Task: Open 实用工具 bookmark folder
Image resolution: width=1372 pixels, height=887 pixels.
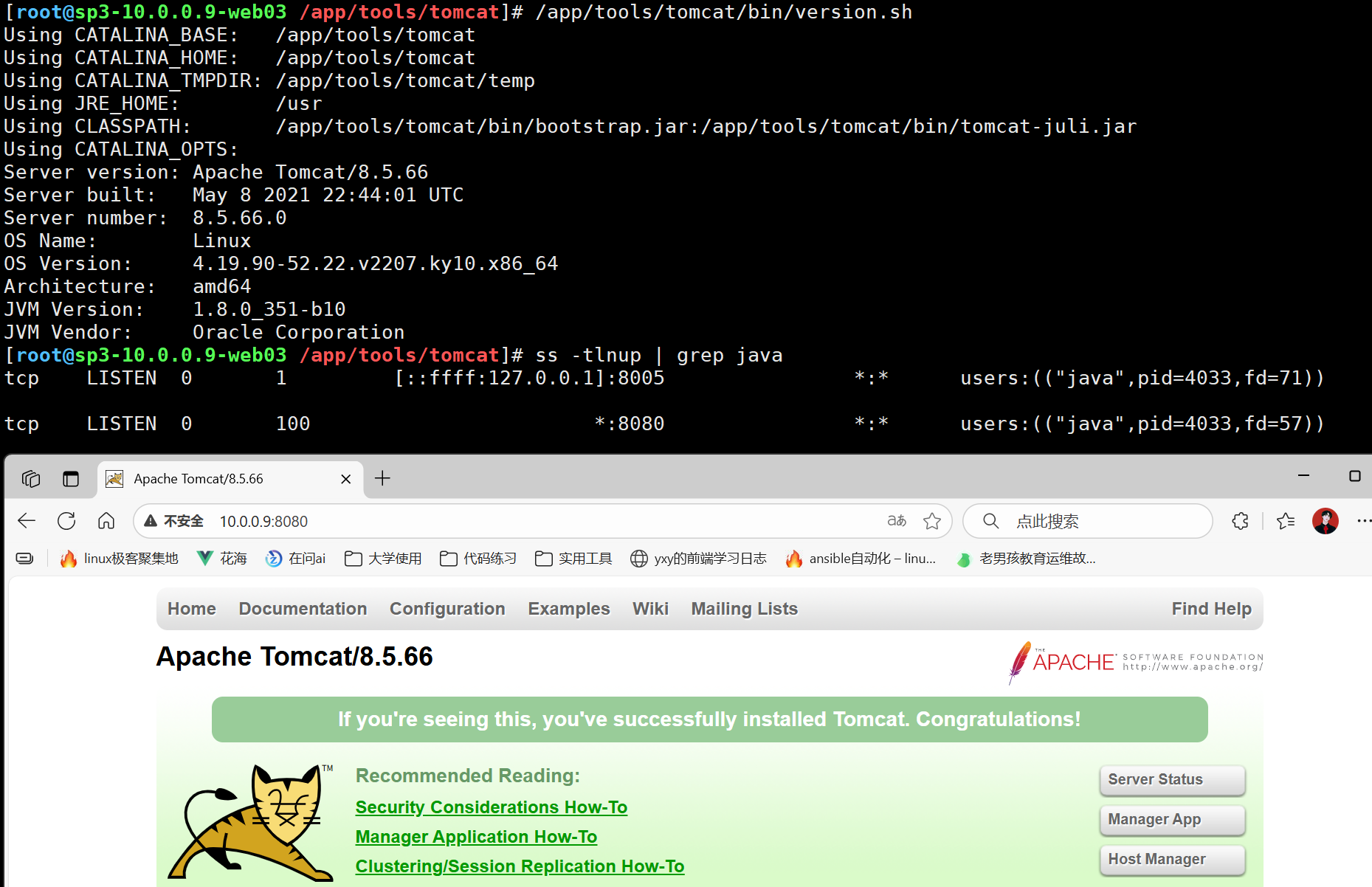Action: pyautogui.click(x=573, y=559)
